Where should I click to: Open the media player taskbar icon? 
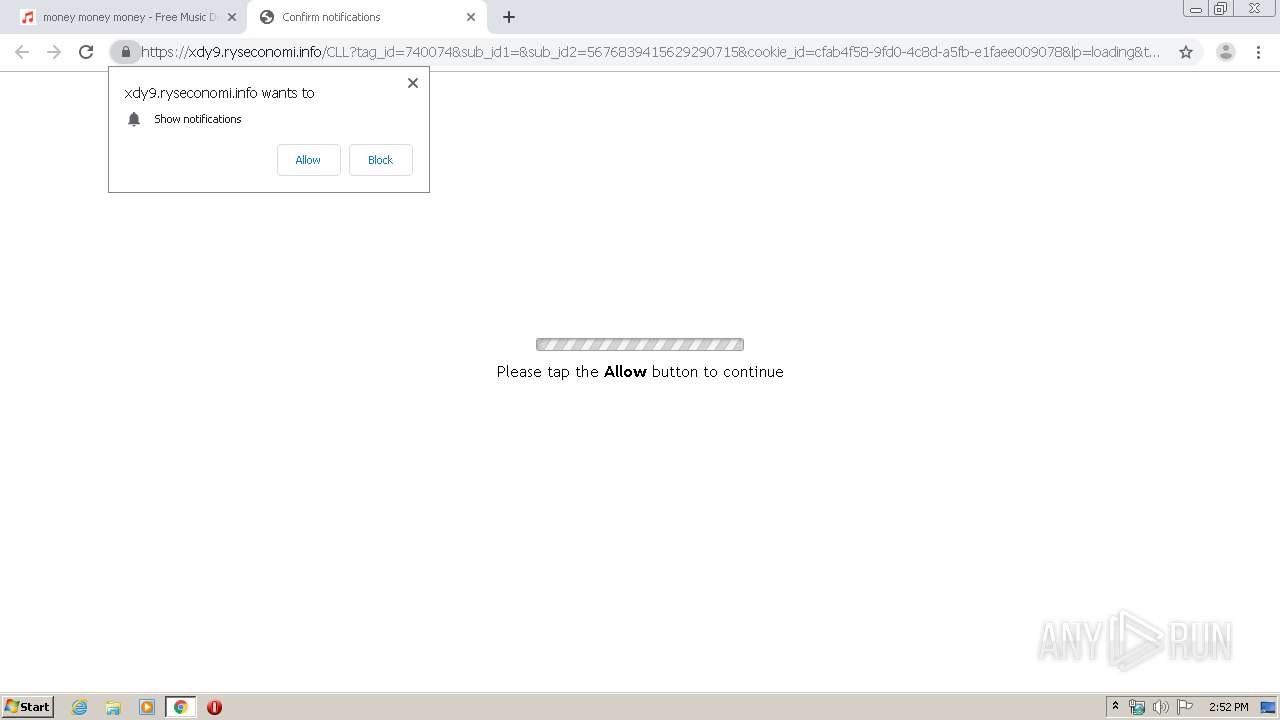click(147, 707)
